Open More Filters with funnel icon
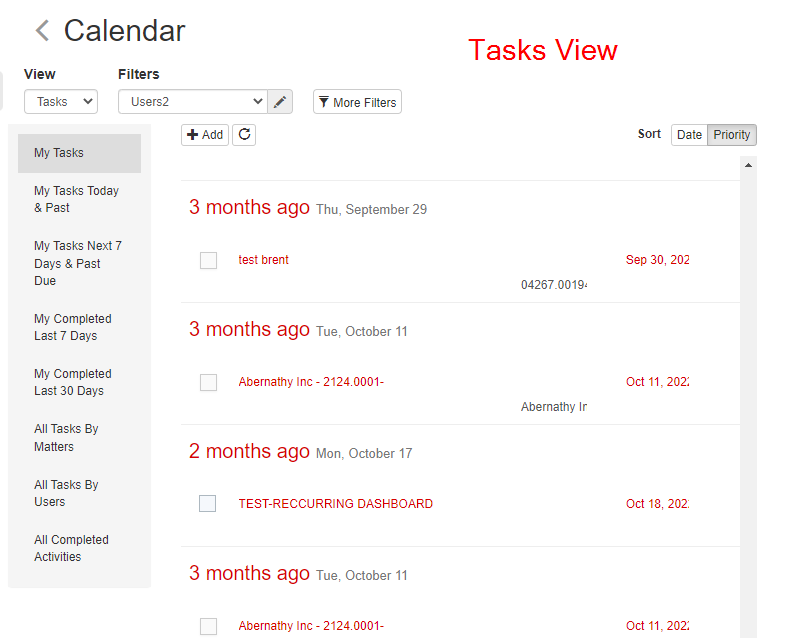Viewport: 808px width, 638px height. pos(357,102)
